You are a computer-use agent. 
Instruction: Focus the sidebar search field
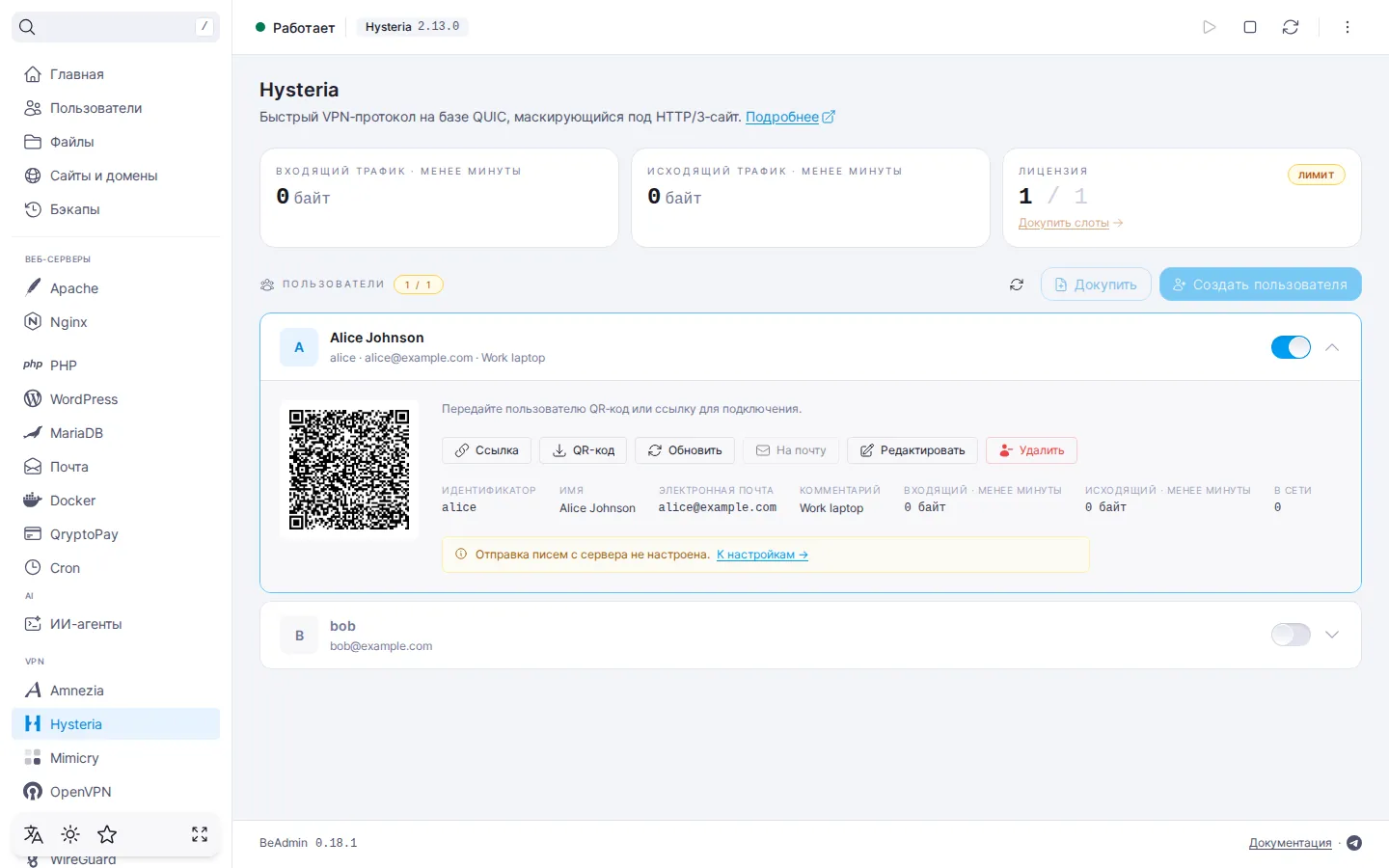[116, 27]
